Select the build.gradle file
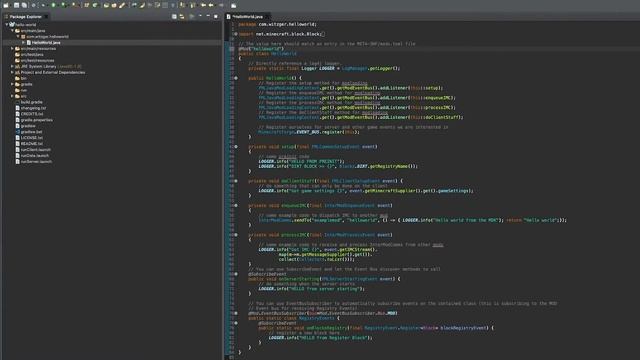The height and width of the screenshot is (360, 640). coord(29,102)
